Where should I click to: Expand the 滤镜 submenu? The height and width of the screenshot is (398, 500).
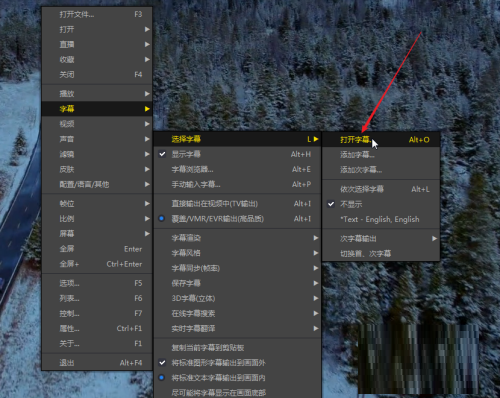point(97,154)
